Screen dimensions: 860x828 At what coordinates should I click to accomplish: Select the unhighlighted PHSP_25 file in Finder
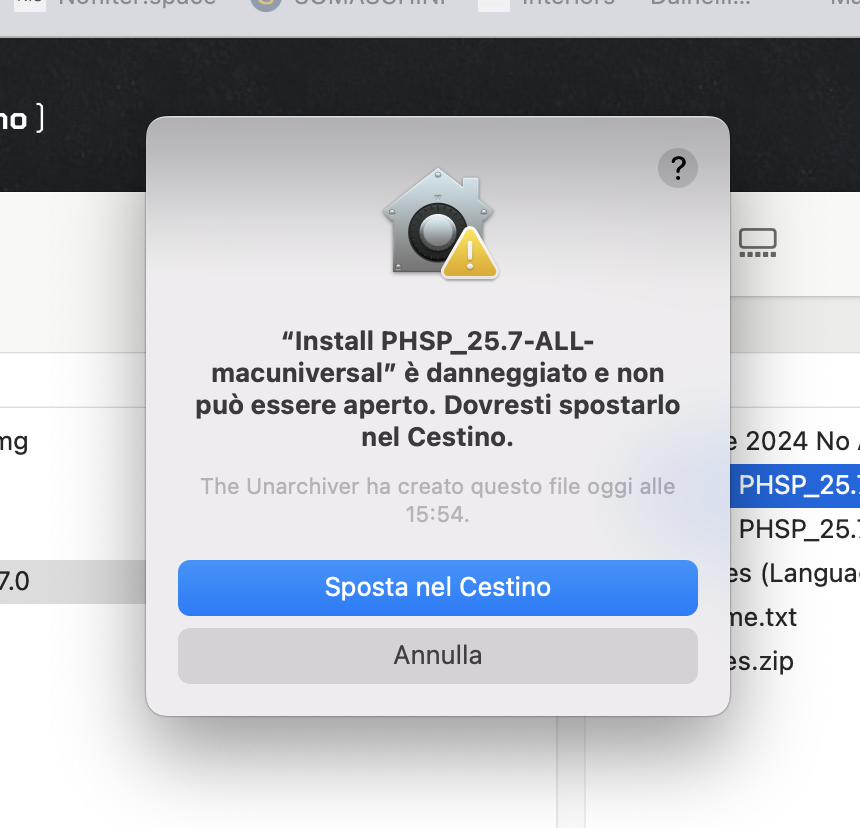point(795,529)
